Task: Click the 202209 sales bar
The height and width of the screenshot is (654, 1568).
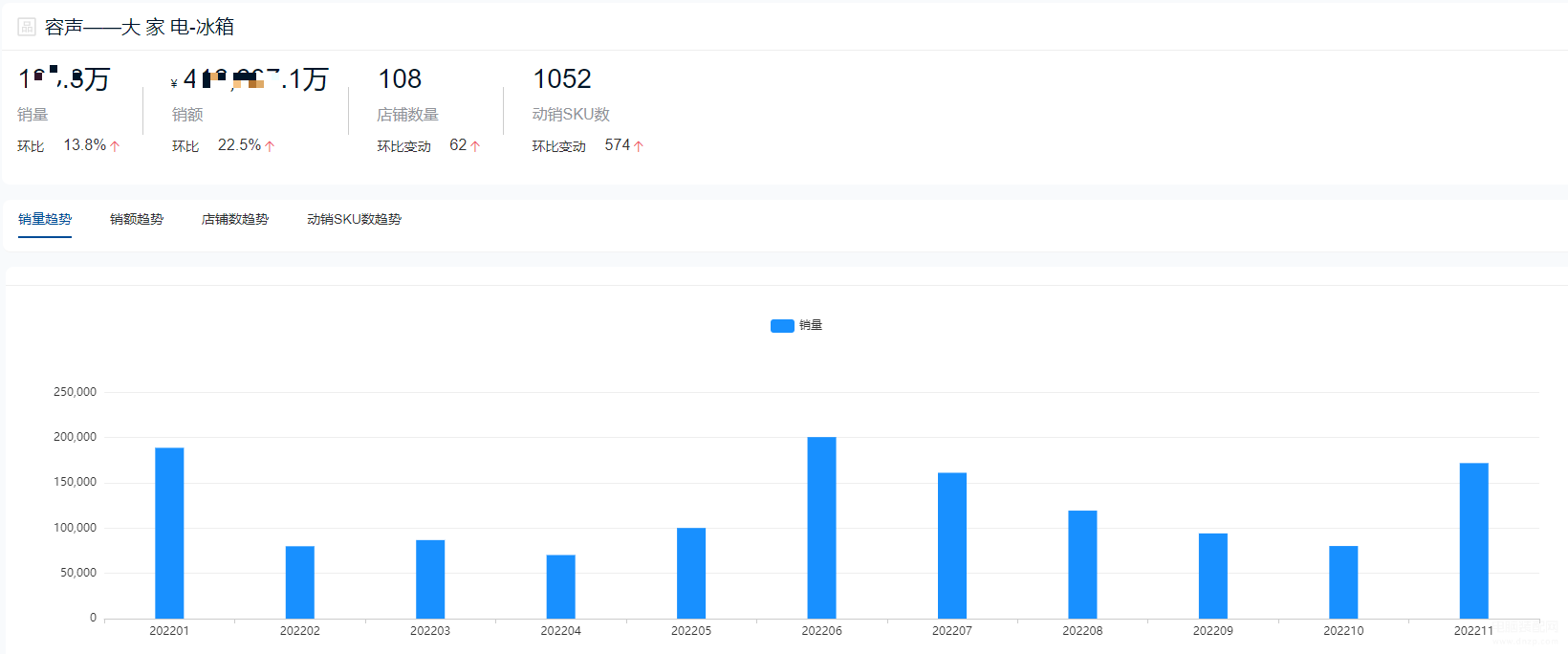Action: coord(1213,576)
